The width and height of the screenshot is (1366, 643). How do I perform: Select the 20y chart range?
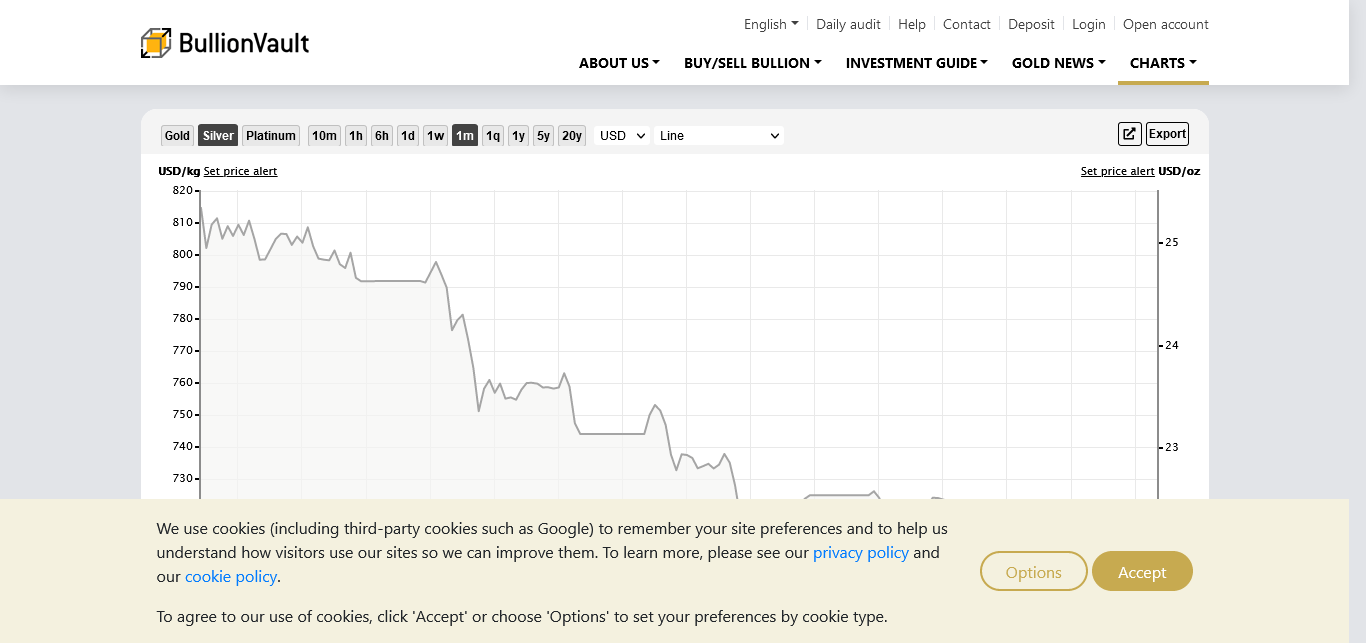click(571, 136)
